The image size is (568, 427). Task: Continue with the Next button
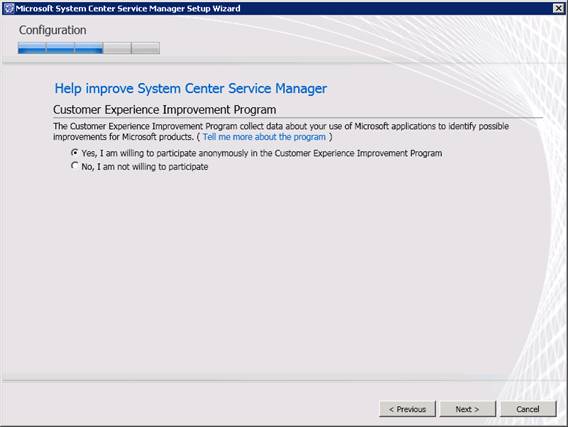[467, 409]
